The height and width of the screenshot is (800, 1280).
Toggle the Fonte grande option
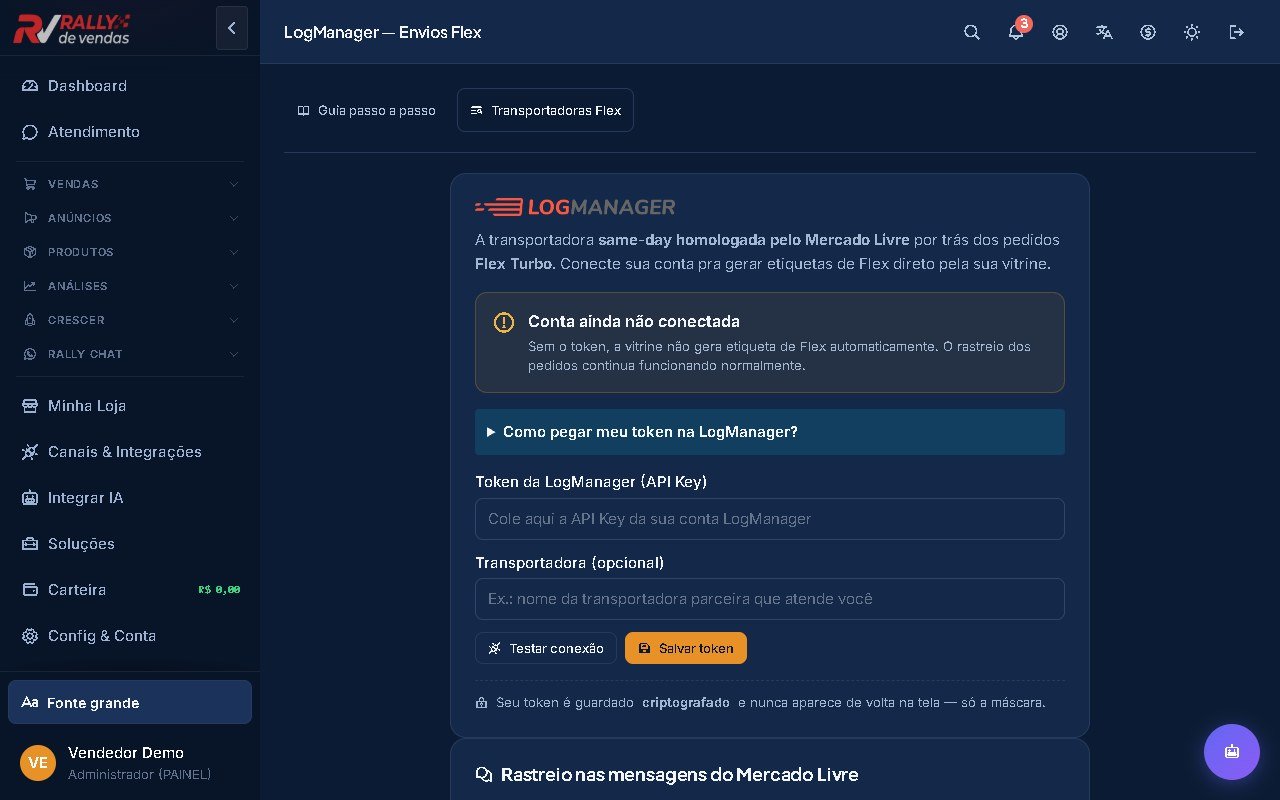[130, 702]
